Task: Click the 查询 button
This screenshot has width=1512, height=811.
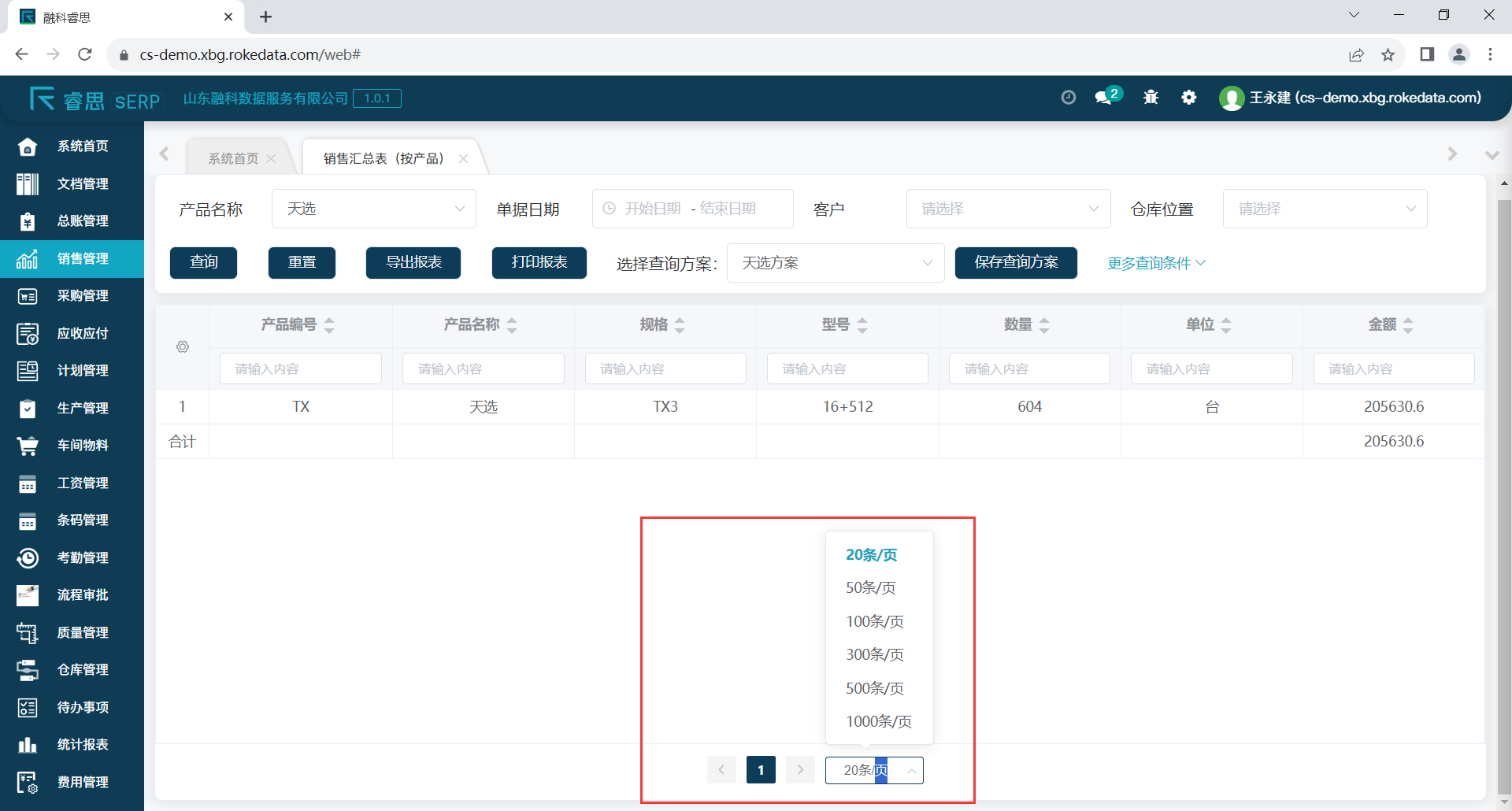Action: [x=203, y=263]
